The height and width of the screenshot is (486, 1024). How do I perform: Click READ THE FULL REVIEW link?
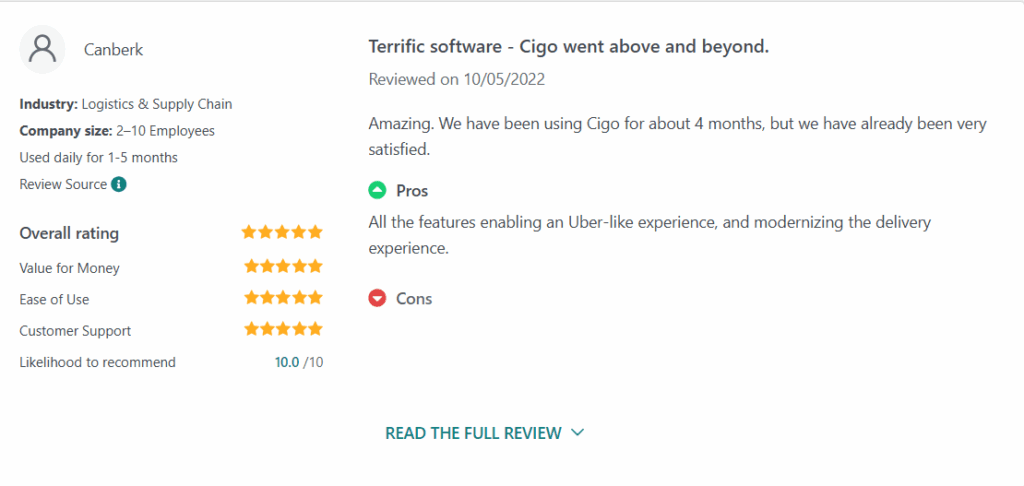pyautogui.click(x=473, y=432)
